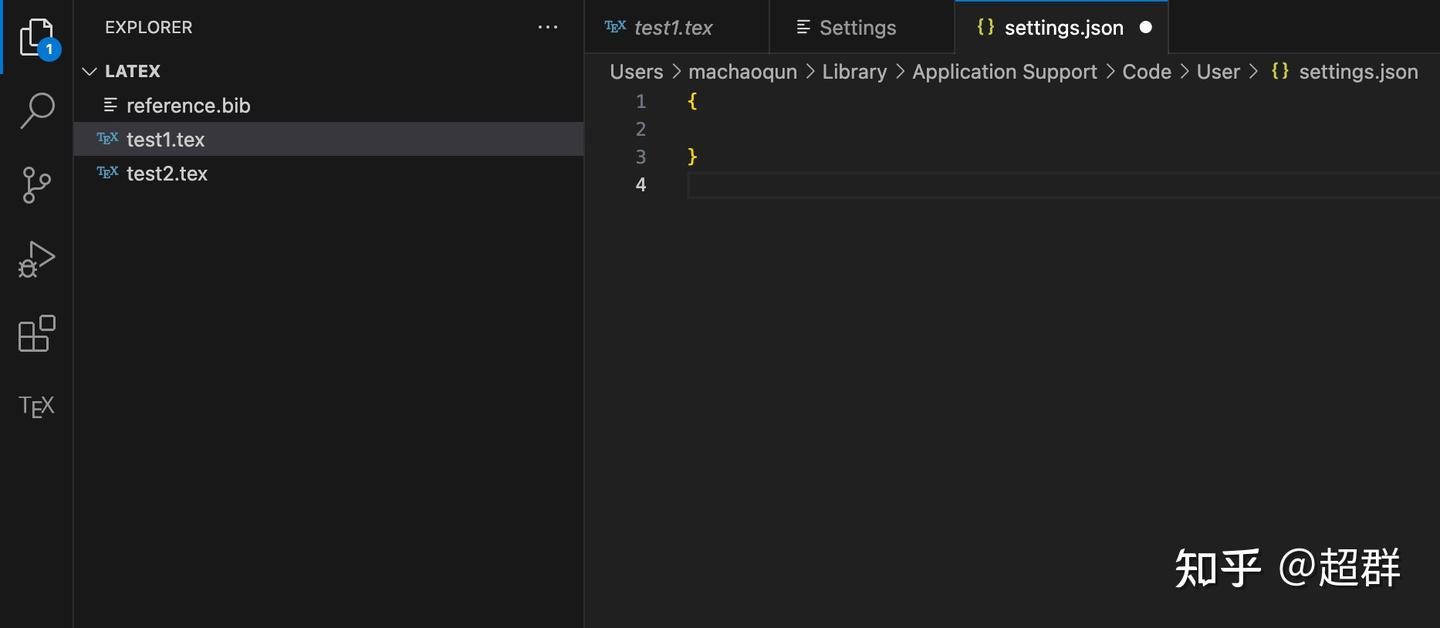Switch to the Settings tab
1440x628 pixels.
(858, 27)
